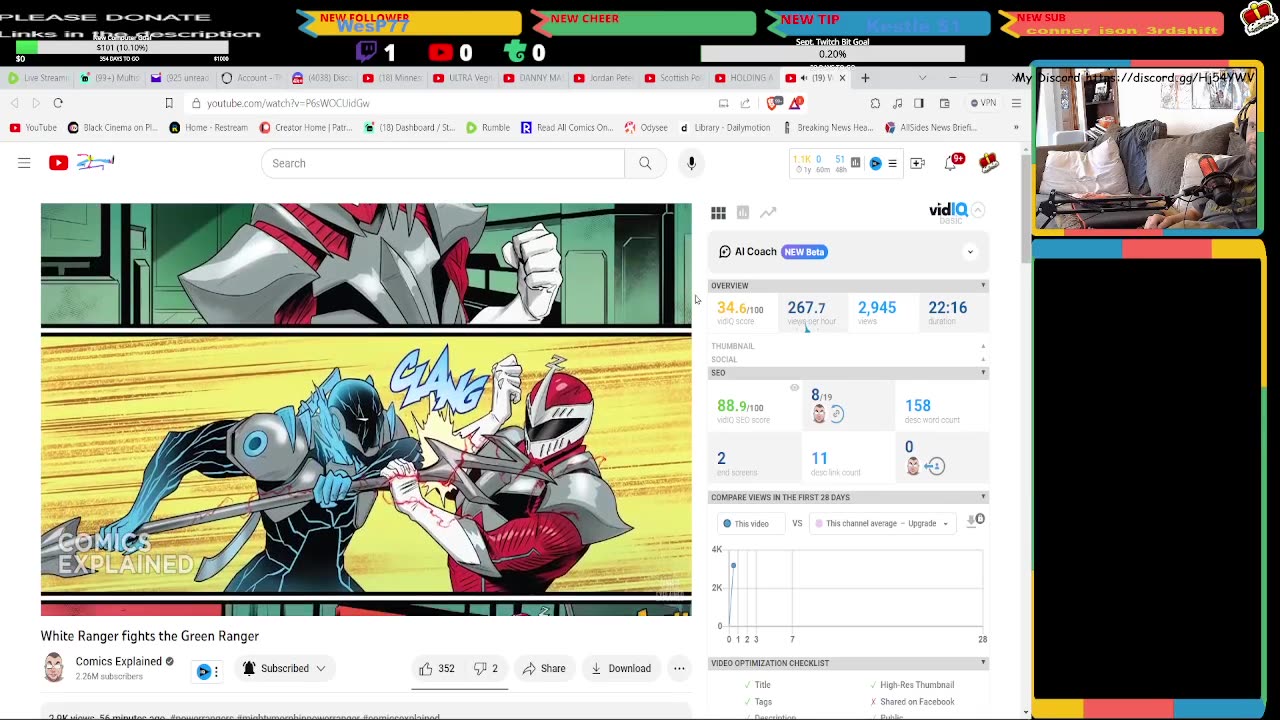Click the search magnifier button
This screenshot has width=1280, height=720.
pos(645,163)
